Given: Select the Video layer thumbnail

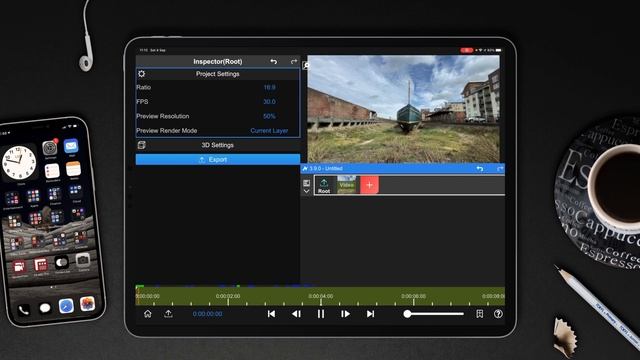Looking at the screenshot, I should tap(346, 185).
